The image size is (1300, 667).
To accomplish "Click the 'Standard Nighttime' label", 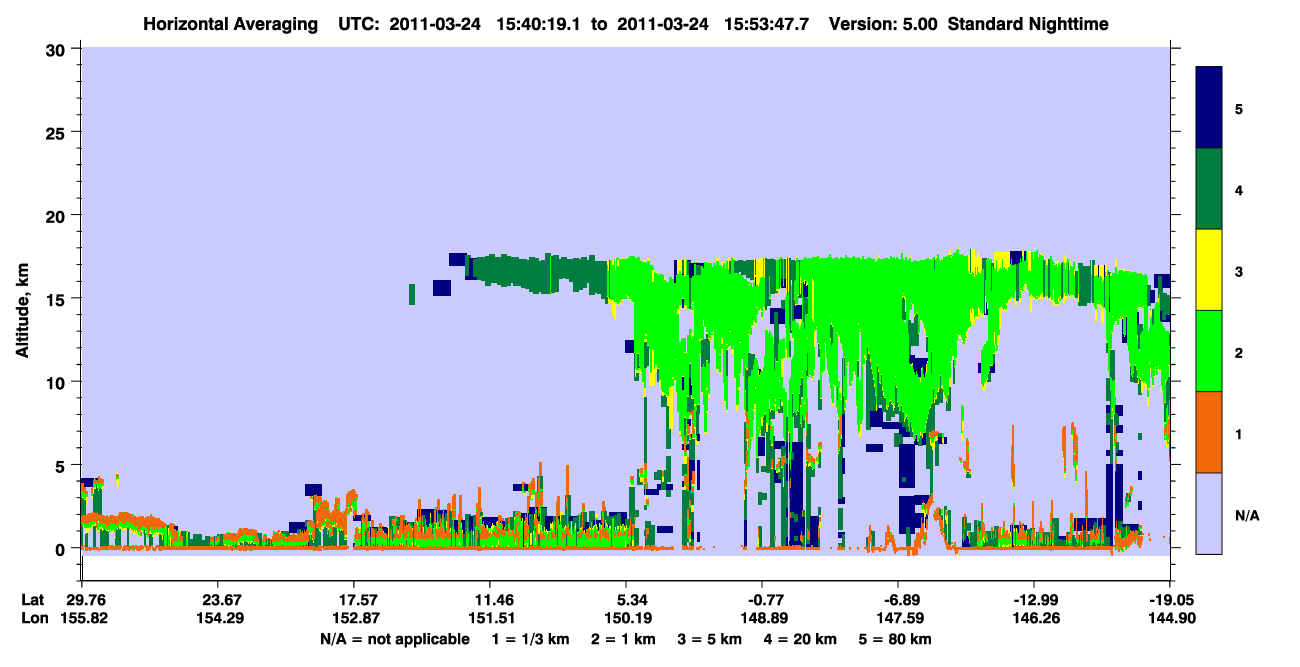I will coord(1027,23).
